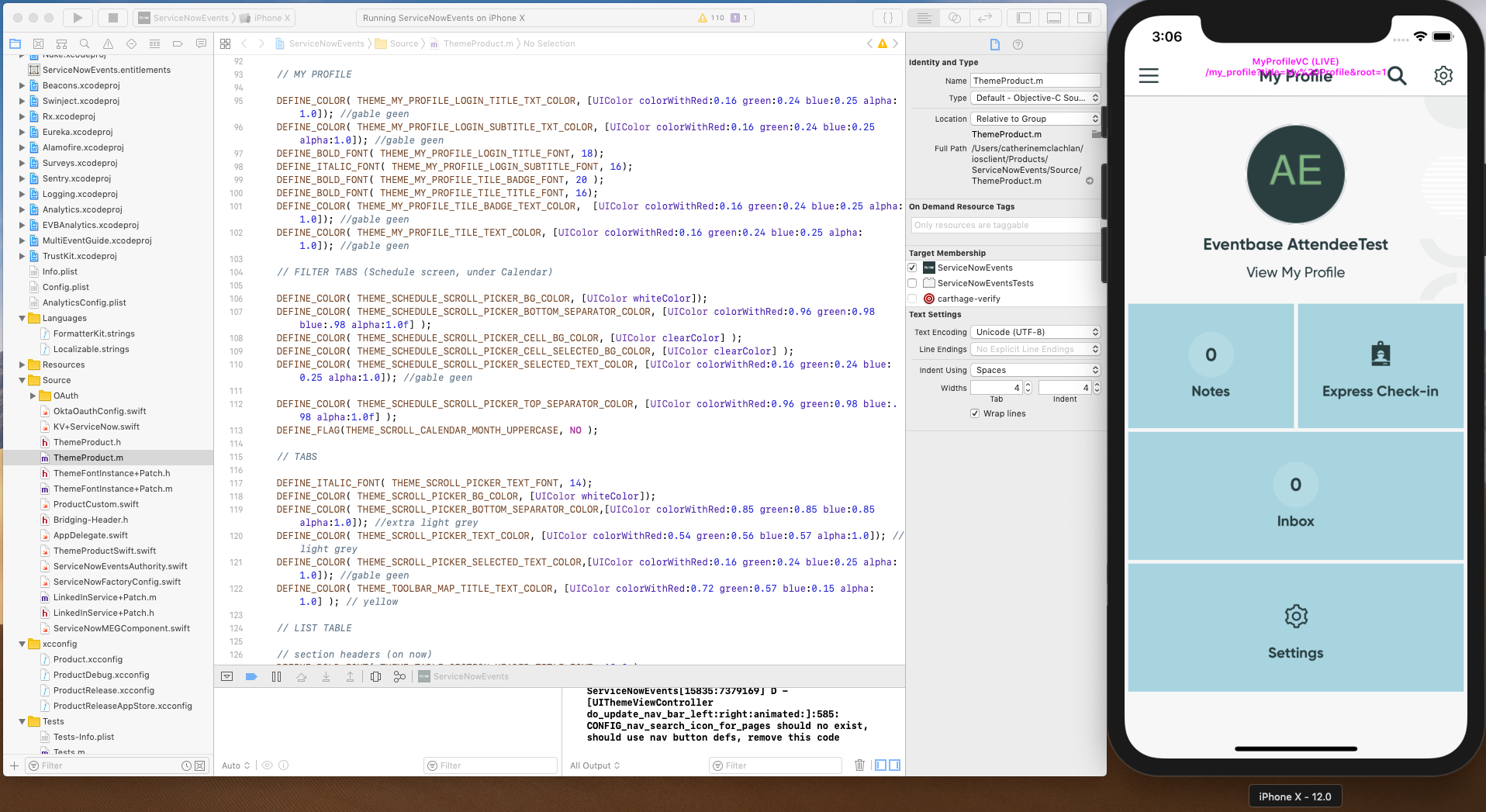Viewport: 1486px width, 812px height.
Task: Collapse the Languages folder
Action: pyautogui.click(x=22, y=318)
